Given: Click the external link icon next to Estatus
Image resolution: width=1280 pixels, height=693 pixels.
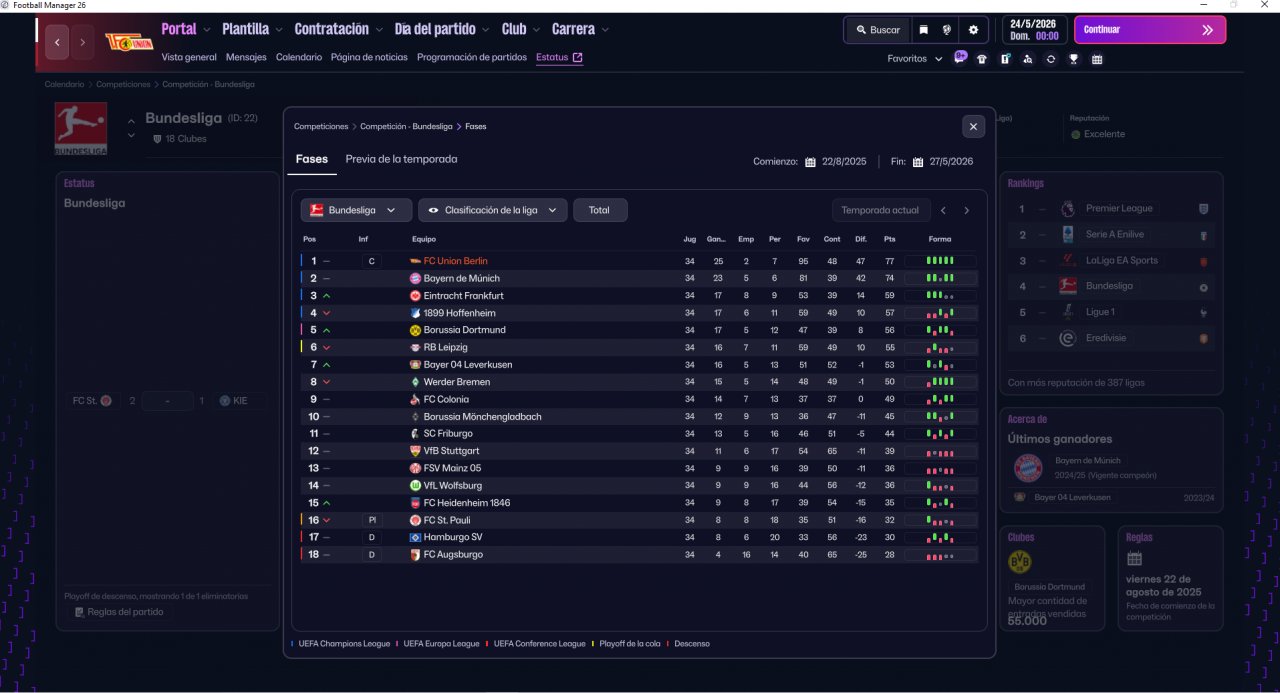Looking at the screenshot, I should pos(577,57).
